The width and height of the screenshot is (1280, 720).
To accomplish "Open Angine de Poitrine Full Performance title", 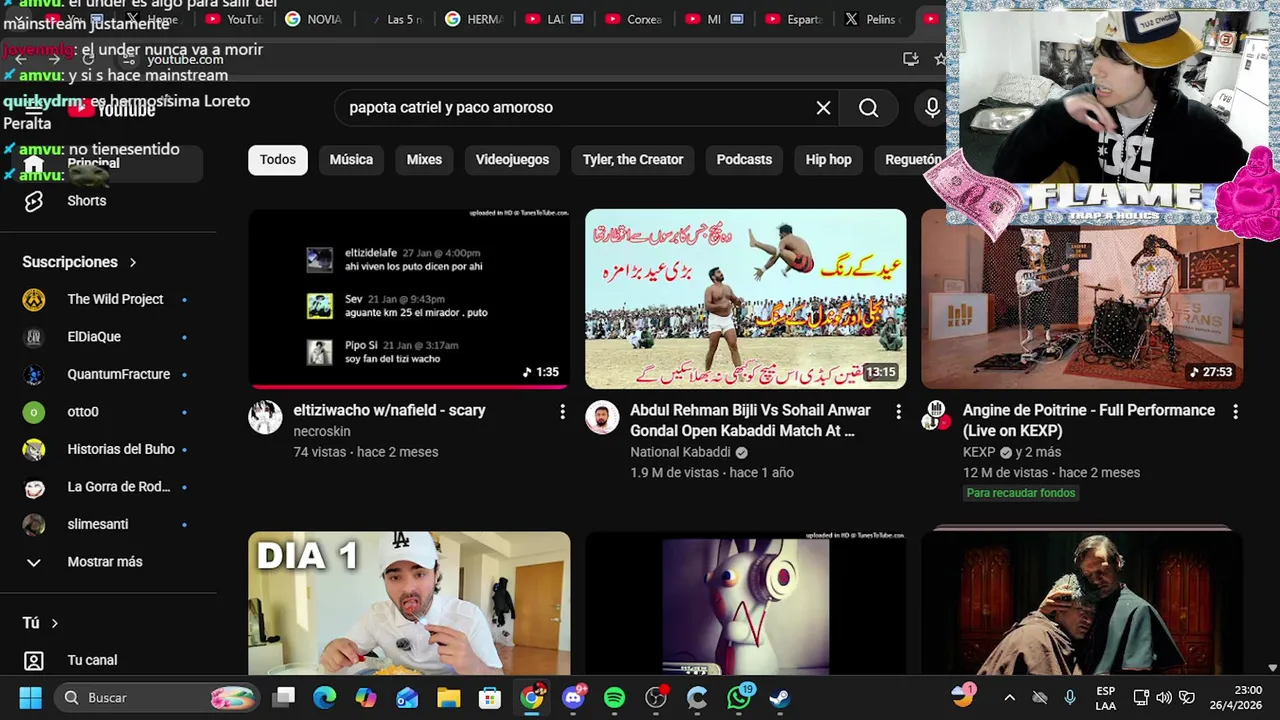I will coord(1089,420).
